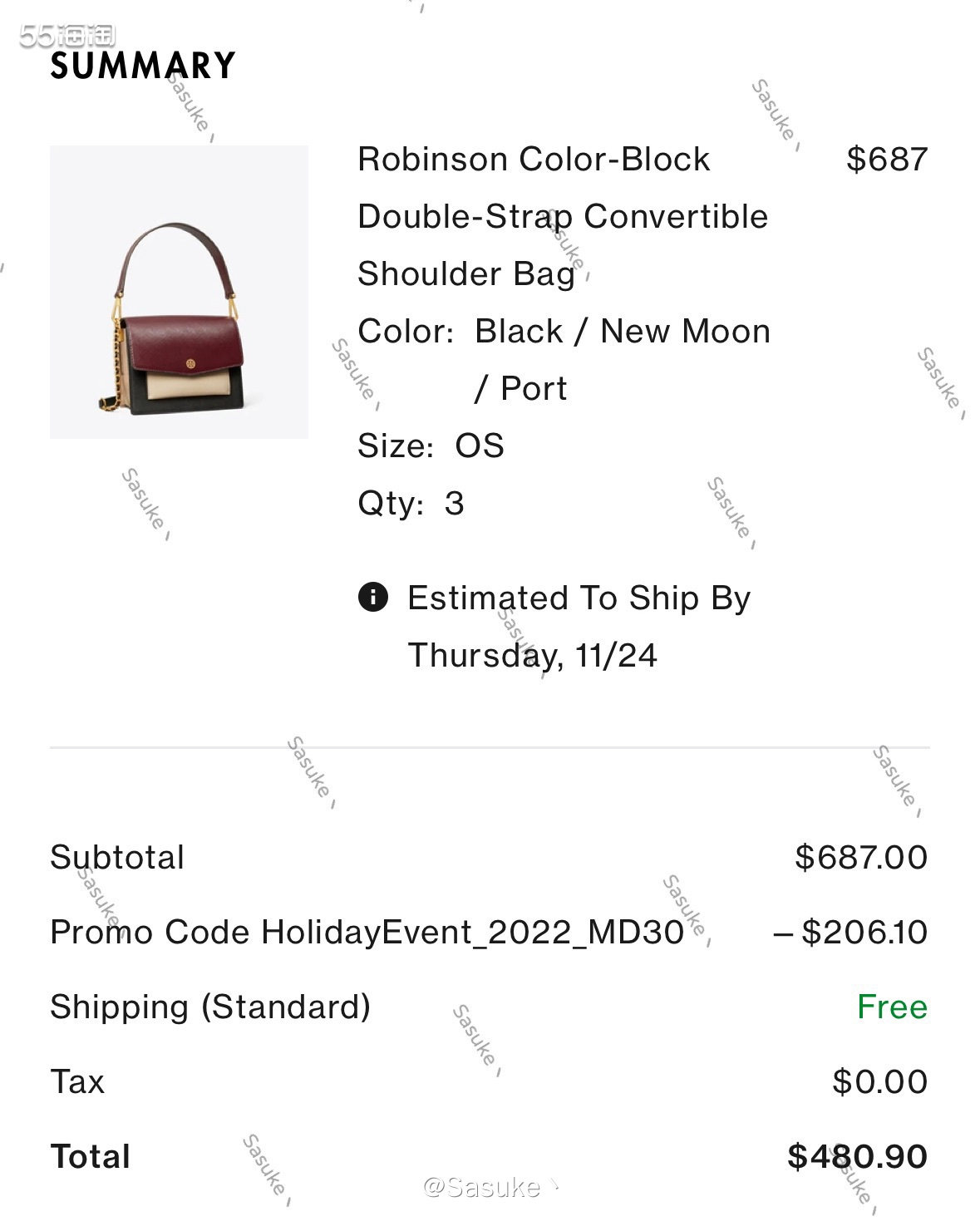Click the bold Total label
Image resolution: width=980 pixels, height=1226 pixels.
pyautogui.click(x=91, y=1156)
